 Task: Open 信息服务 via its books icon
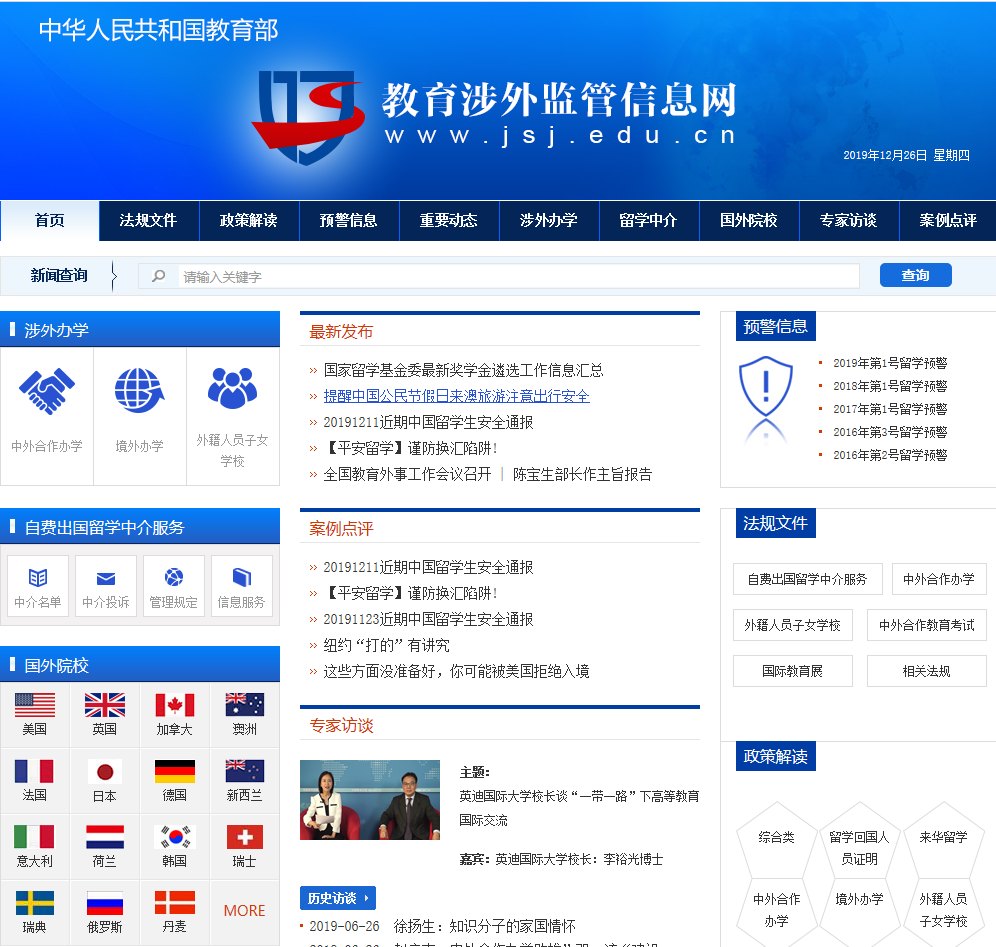point(241,576)
